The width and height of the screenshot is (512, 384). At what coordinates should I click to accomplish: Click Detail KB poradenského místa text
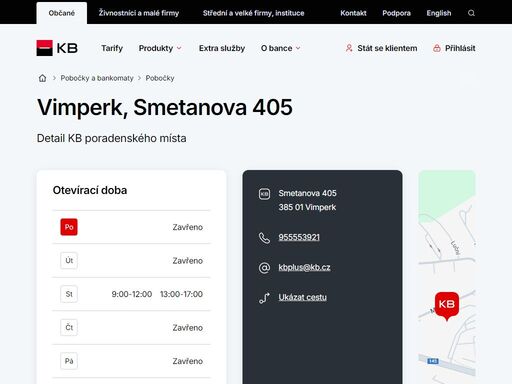(111, 138)
